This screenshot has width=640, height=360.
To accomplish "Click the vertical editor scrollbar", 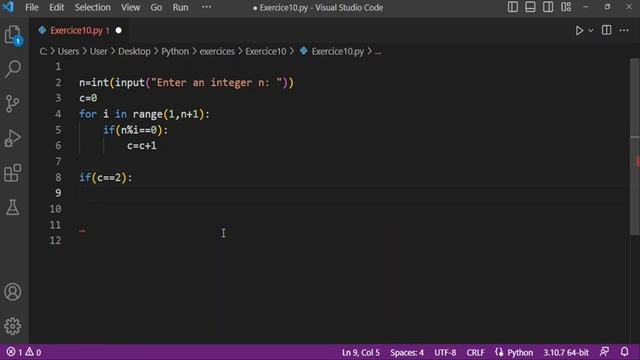I will 635,147.
